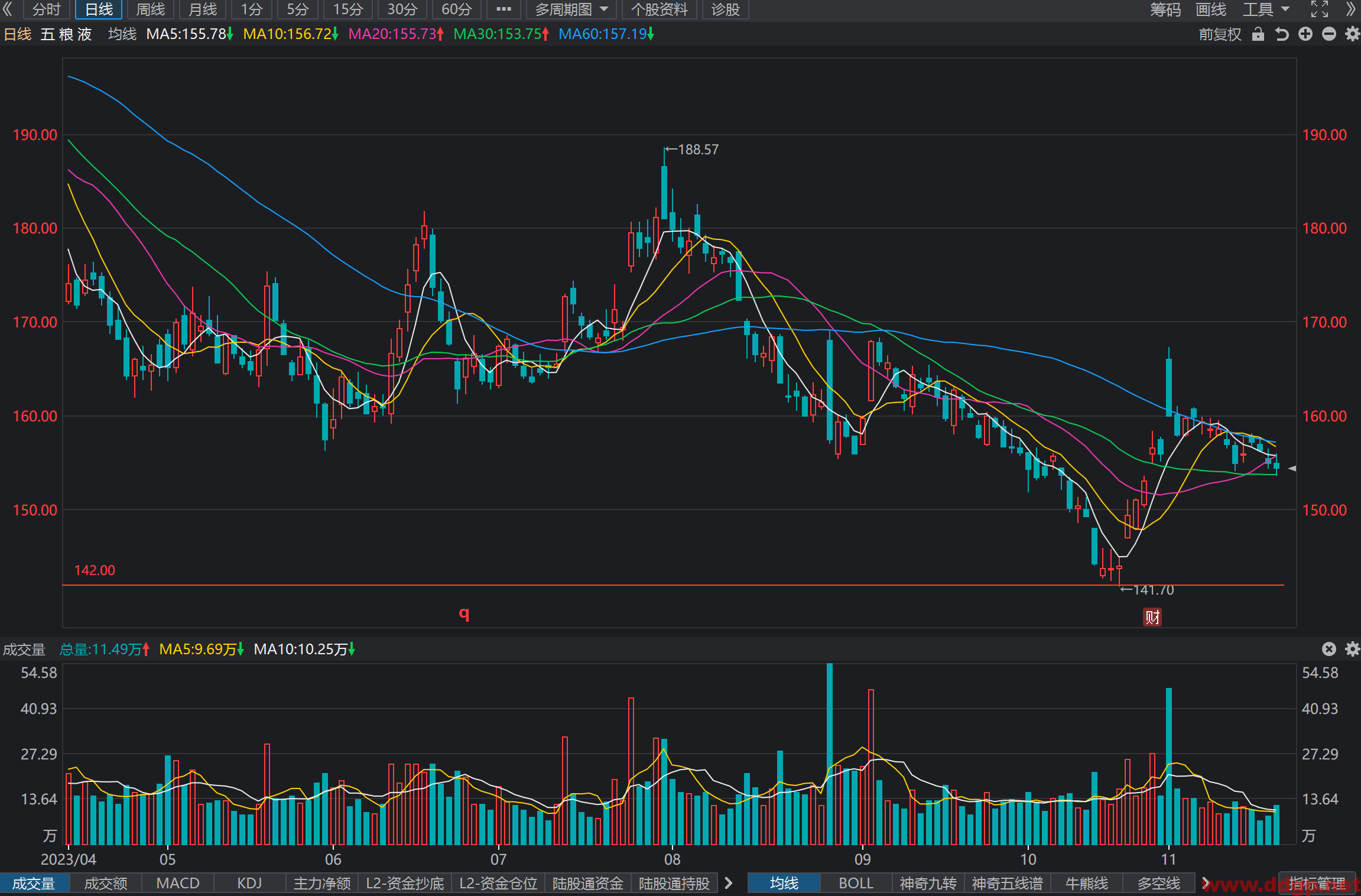The image size is (1361, 896).
Task: Click the red q marker on chart
Action: click(465, 613)
